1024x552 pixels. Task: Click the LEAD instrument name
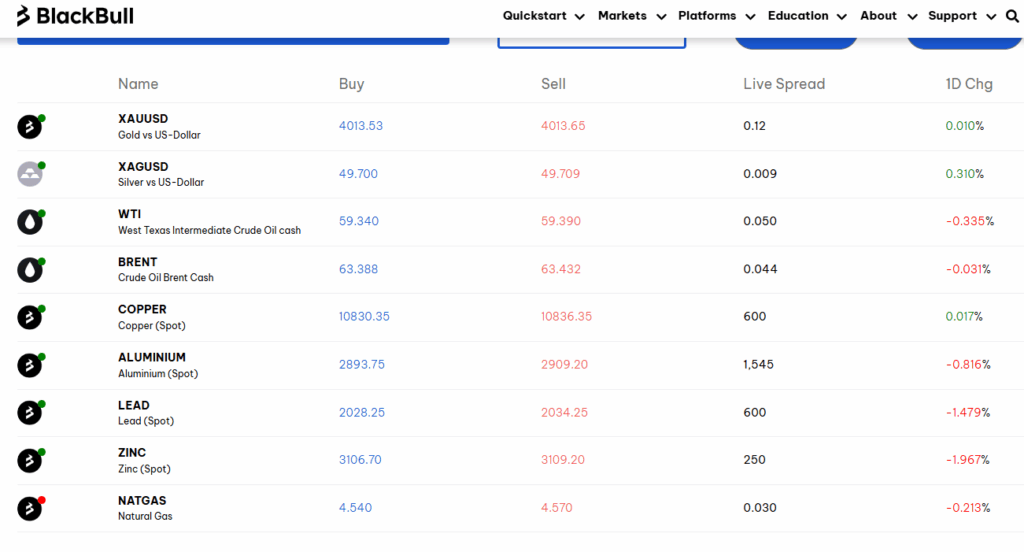[133, 406]
